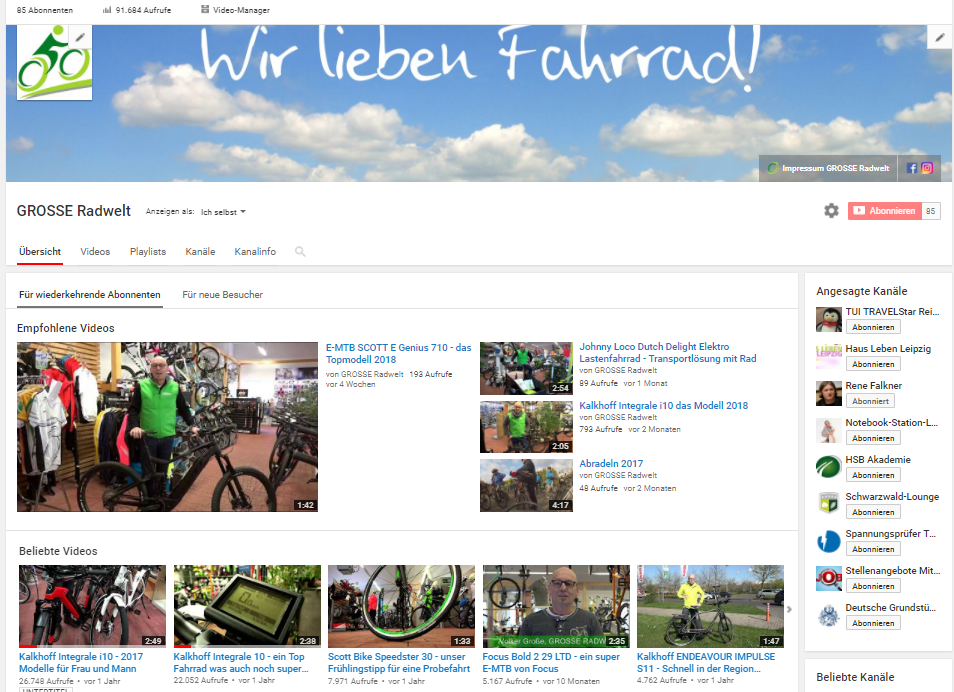Play the large E-MTB SCOTT featured video thumbnail
This screenshot has height=692, width=954.
pyautogui.click(x=167, y=427)
